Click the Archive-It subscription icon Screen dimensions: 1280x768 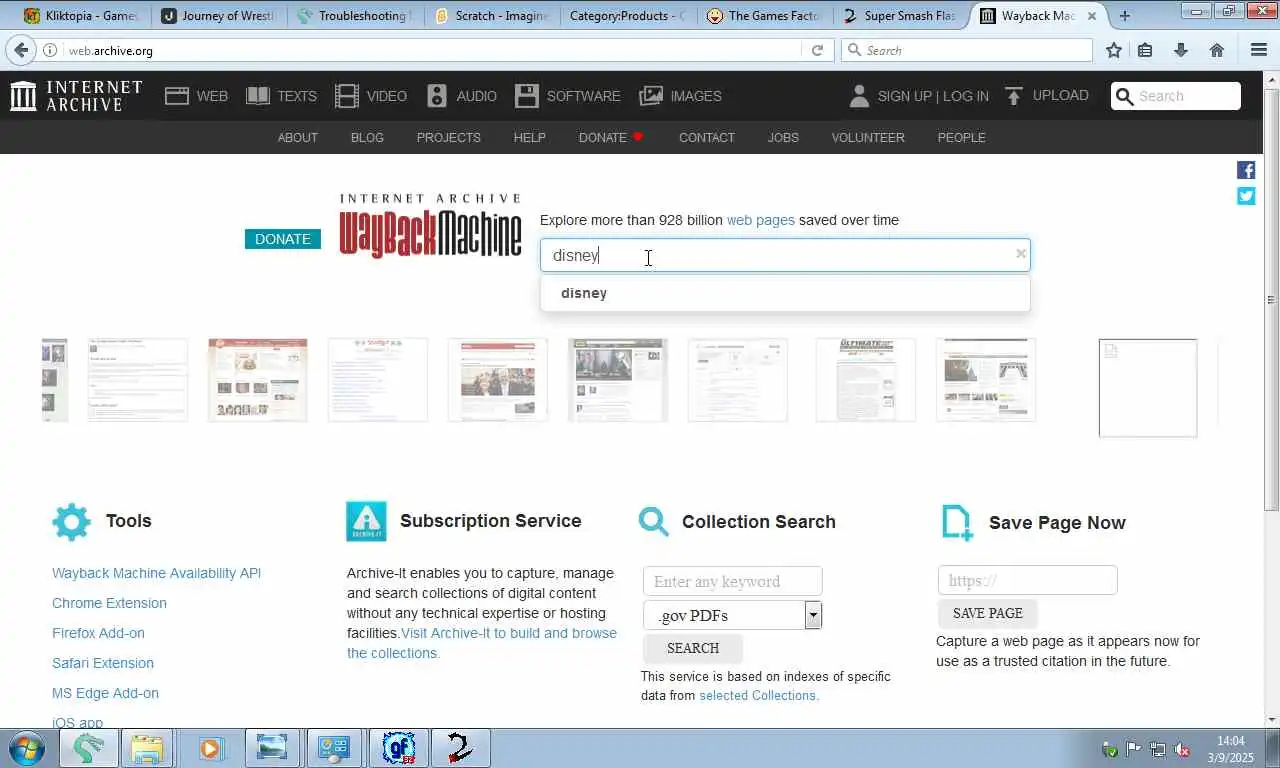366,522
